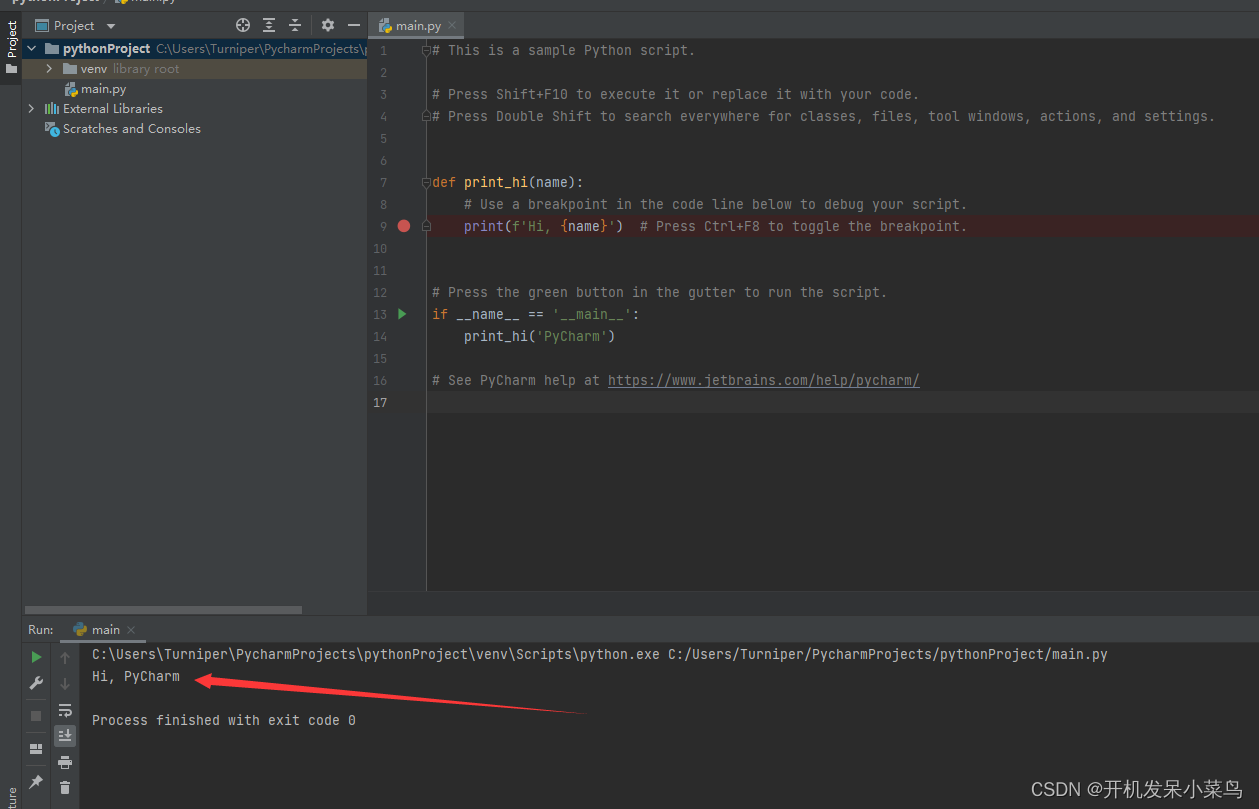Screen dimensions: 1259x809
Task: Click the Print console output icon
Action: click(x=65, y=762)
